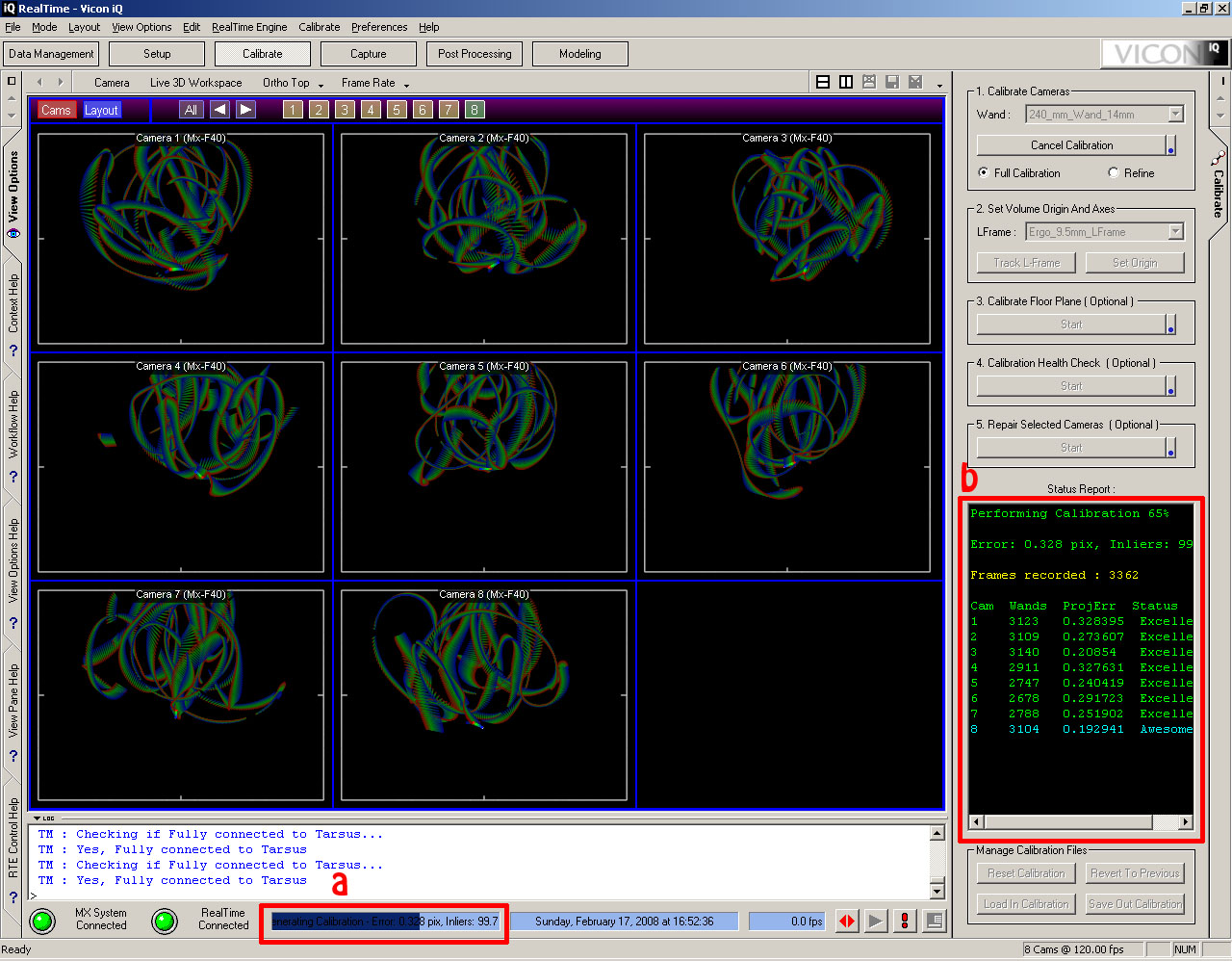Select the Camera 8 view pane
The height and width of the screenshot is (961, 1232).
coord(484,694)
